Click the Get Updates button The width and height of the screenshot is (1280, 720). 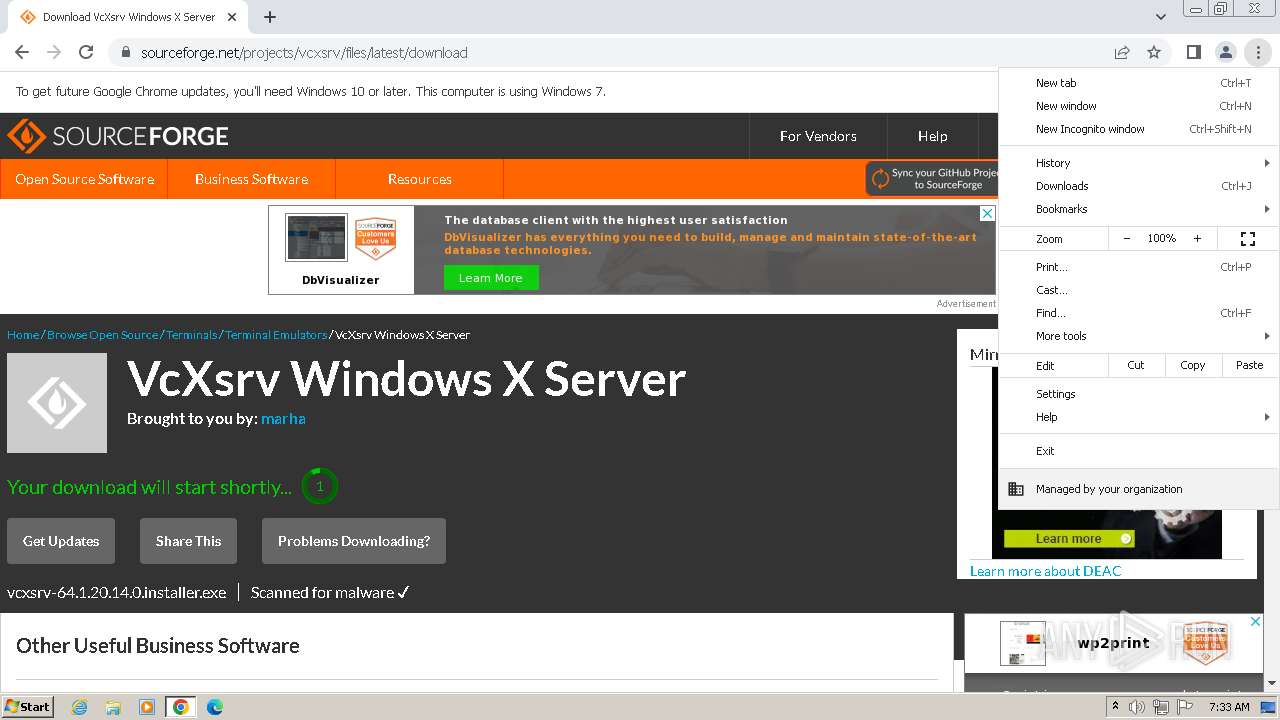pyautogui.click(x=61, y=541)
